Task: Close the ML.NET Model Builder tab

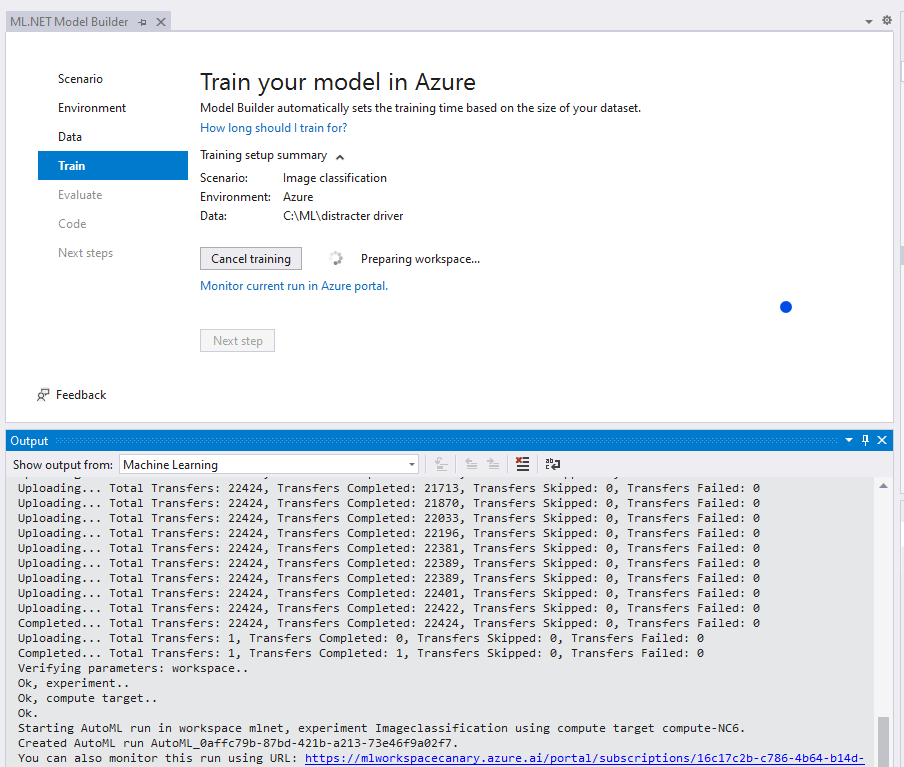Action: pyautogui.click(x=160, y=22)
